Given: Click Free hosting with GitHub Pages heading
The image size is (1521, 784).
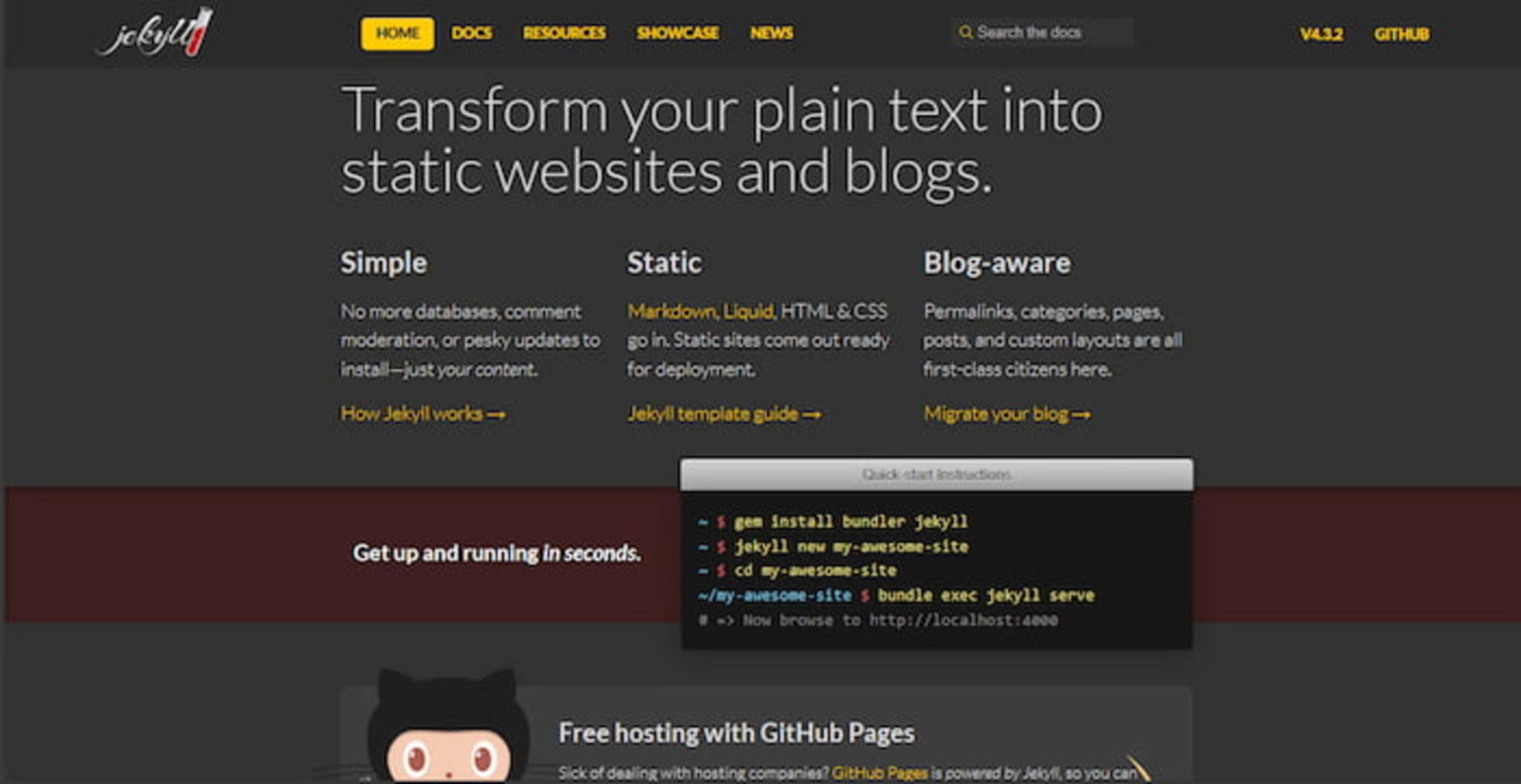Looking at the screenshot, I should pyautogui.click(x=737, y=733).
